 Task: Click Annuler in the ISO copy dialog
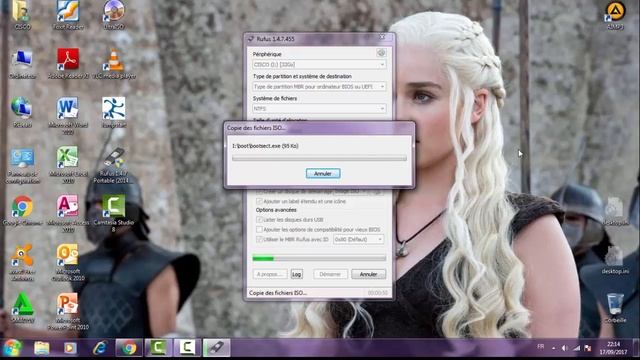click(x=323, y=173)
